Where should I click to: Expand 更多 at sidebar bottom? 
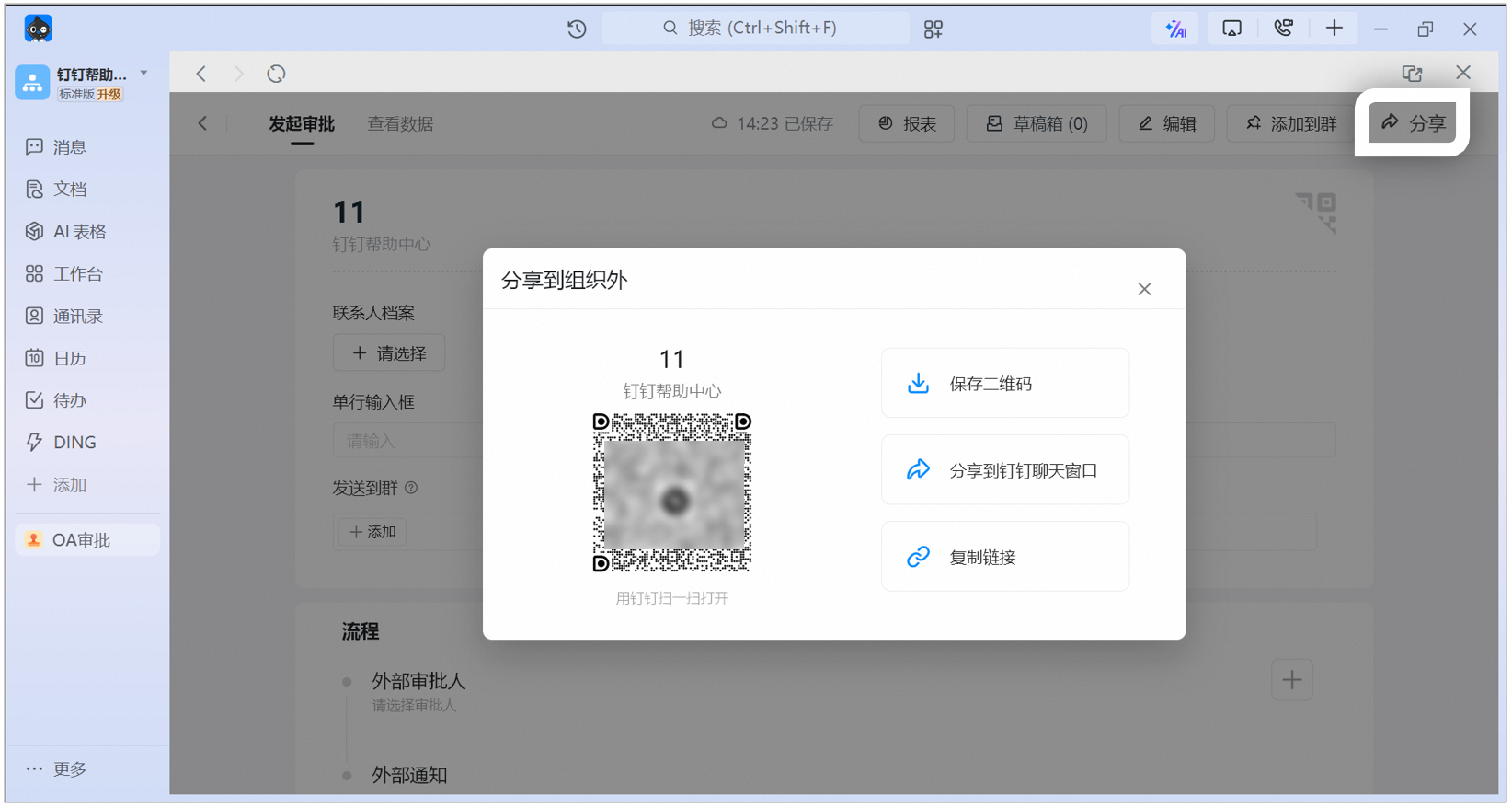pos(56,769)
